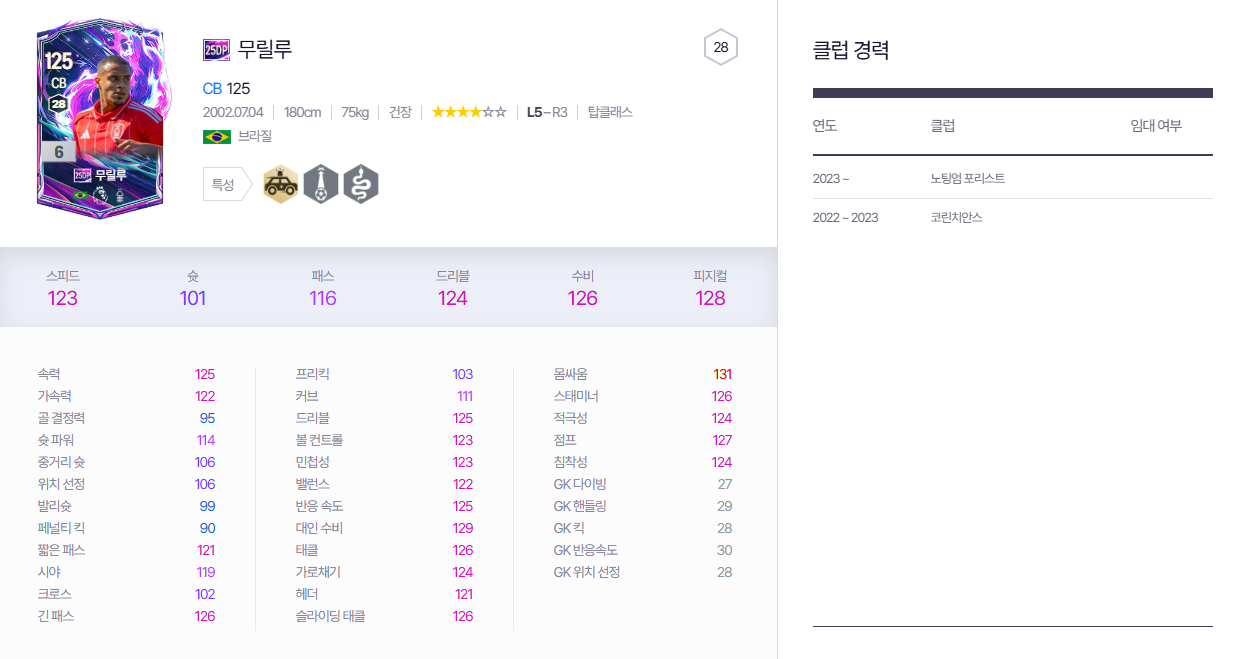Click the 연도 column header

pyautogui.click(x=825, y=126)
